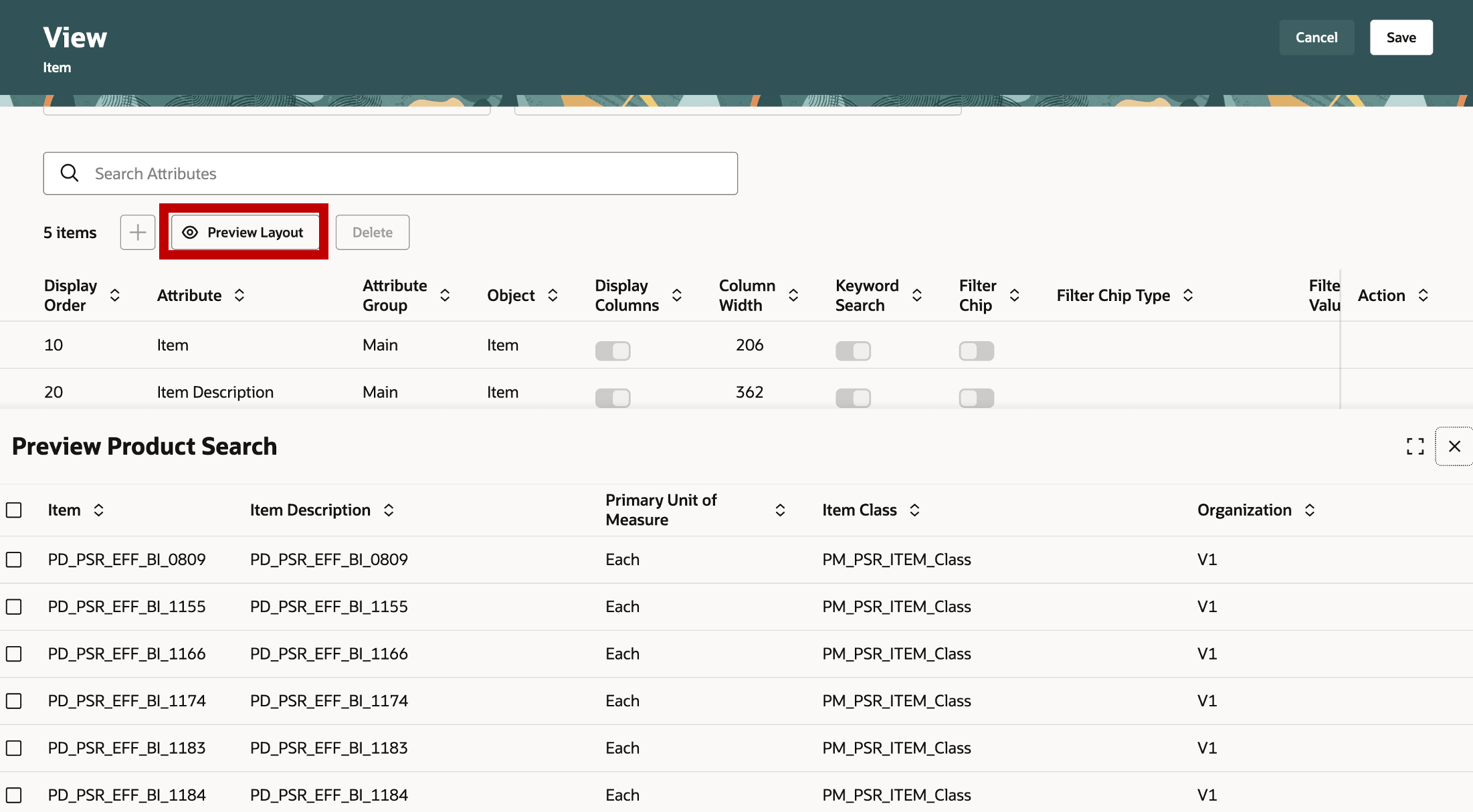The height and width of the screenshot is (812, 1473).
Task: Toggle Keyword Search switch for Item row
Action: [x=853, y=350]
